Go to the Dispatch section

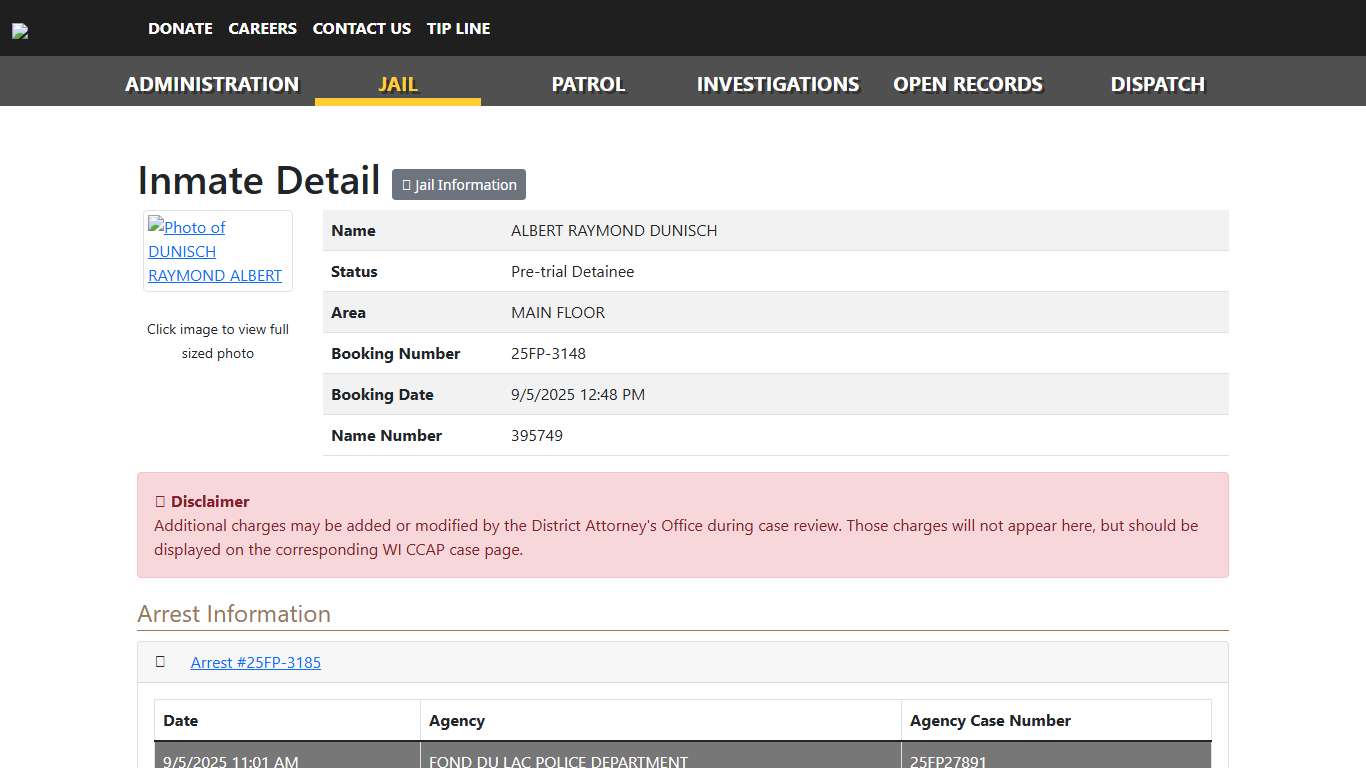pos(1157,84)
